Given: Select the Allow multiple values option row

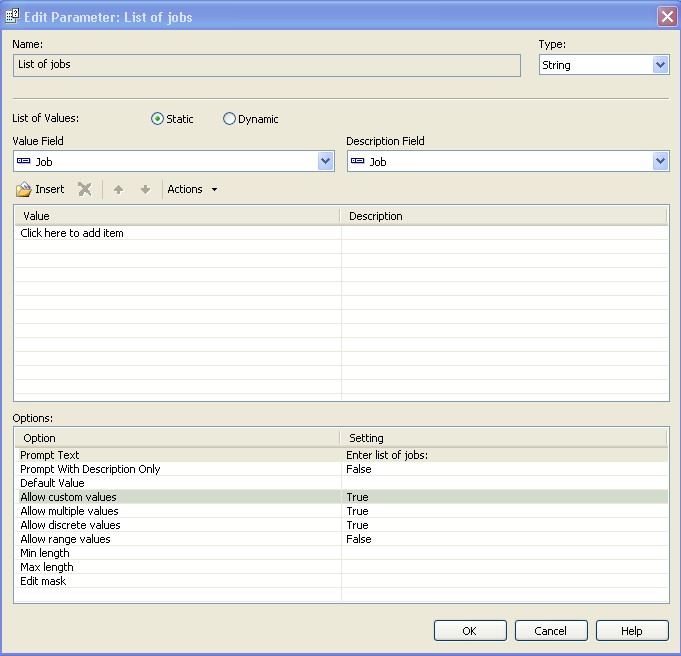Looking at the screenshot, I should pyautogui.click(x=70, y=511).
